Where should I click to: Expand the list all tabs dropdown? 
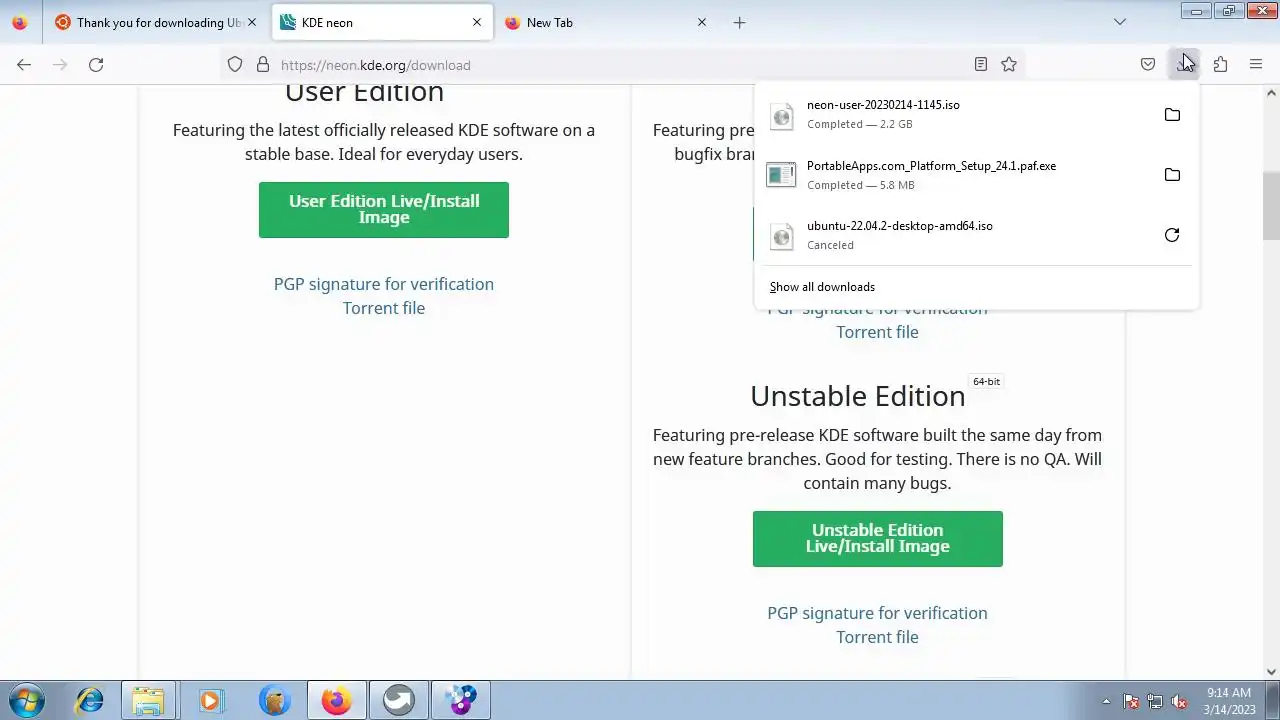(1120, 22)
